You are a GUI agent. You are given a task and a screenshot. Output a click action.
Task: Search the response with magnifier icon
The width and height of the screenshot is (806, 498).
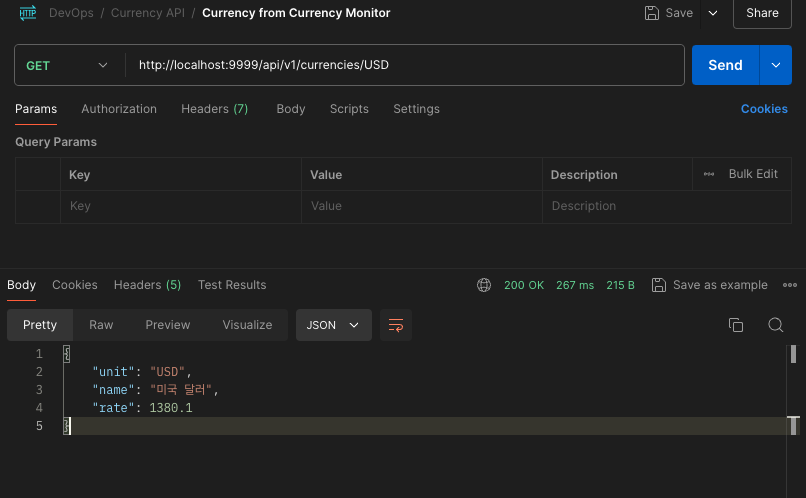[x=775, y=325]
